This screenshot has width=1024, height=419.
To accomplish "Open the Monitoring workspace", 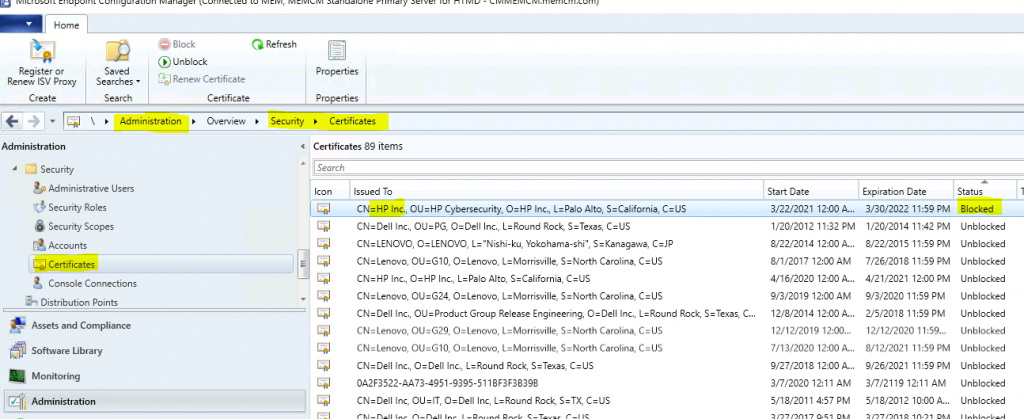I will [x=155, y=376].
